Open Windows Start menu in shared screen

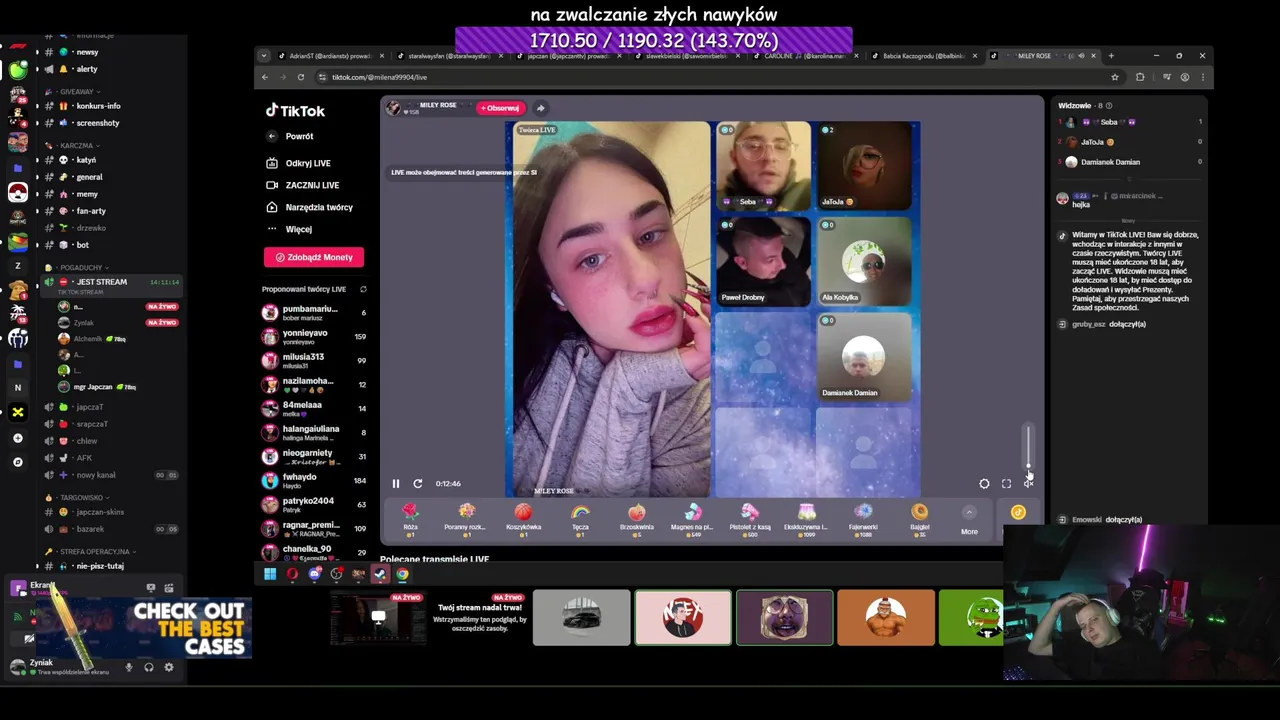270,574
